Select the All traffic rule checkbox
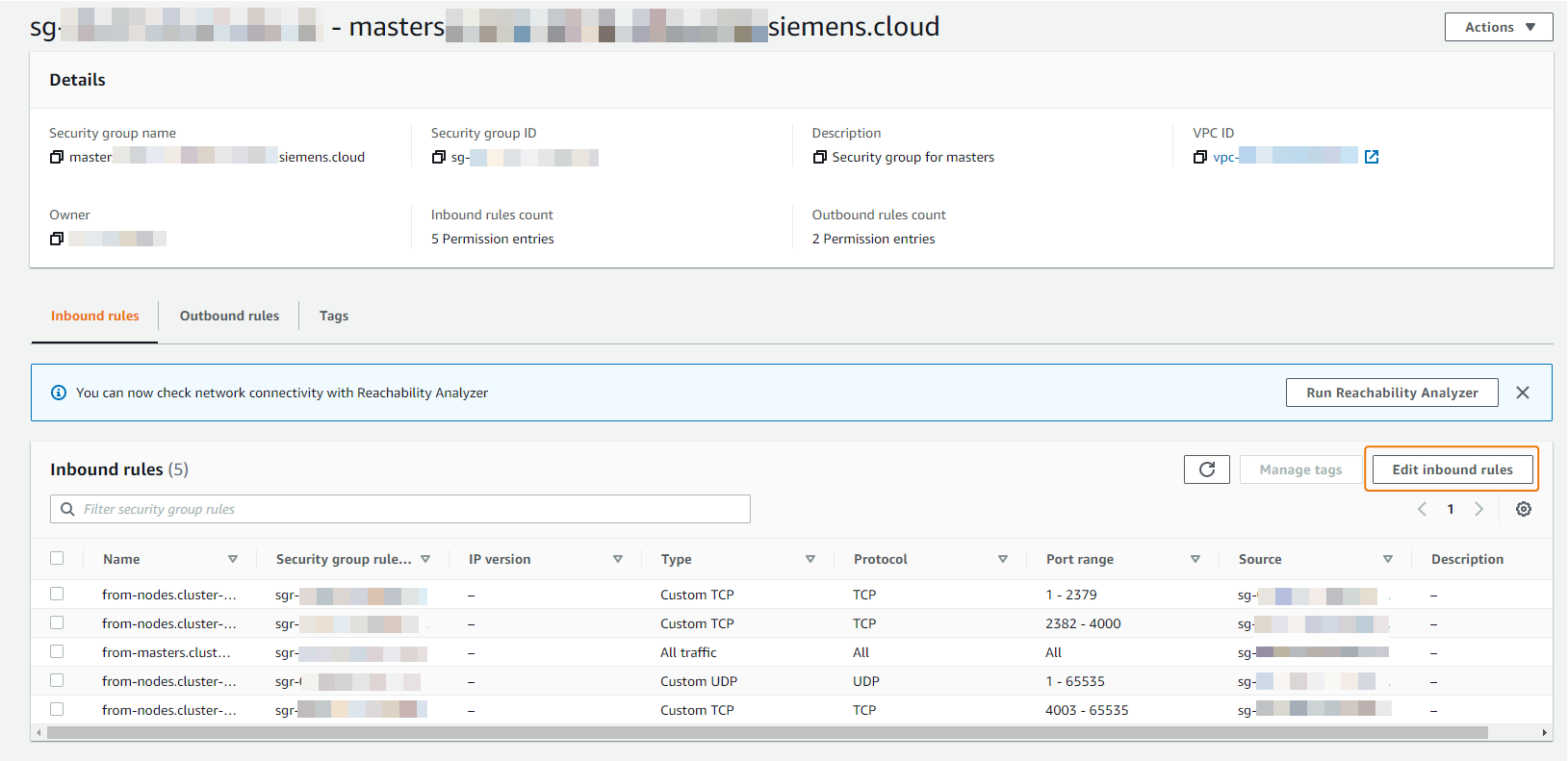The height and width of the screenshot is (761, 1568). (x=57, y=652)
